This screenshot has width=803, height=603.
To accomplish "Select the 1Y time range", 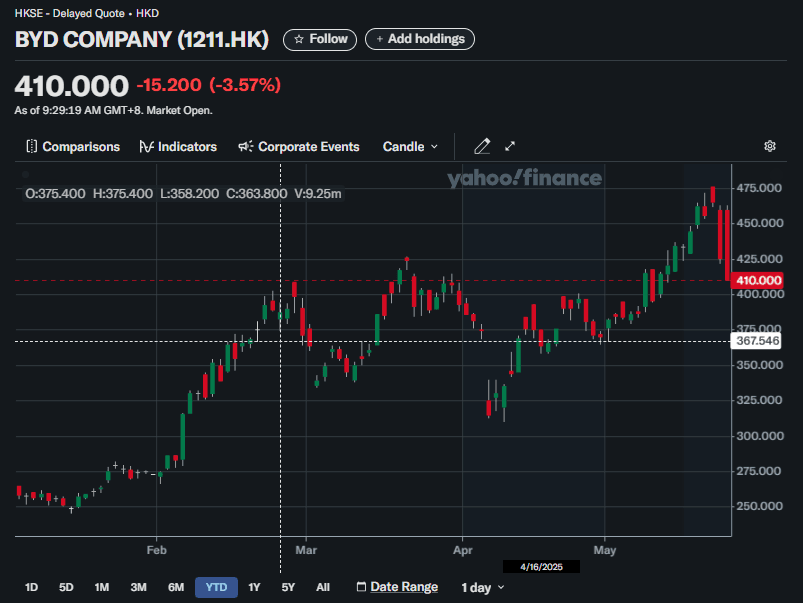I will (x=254, y=587).
